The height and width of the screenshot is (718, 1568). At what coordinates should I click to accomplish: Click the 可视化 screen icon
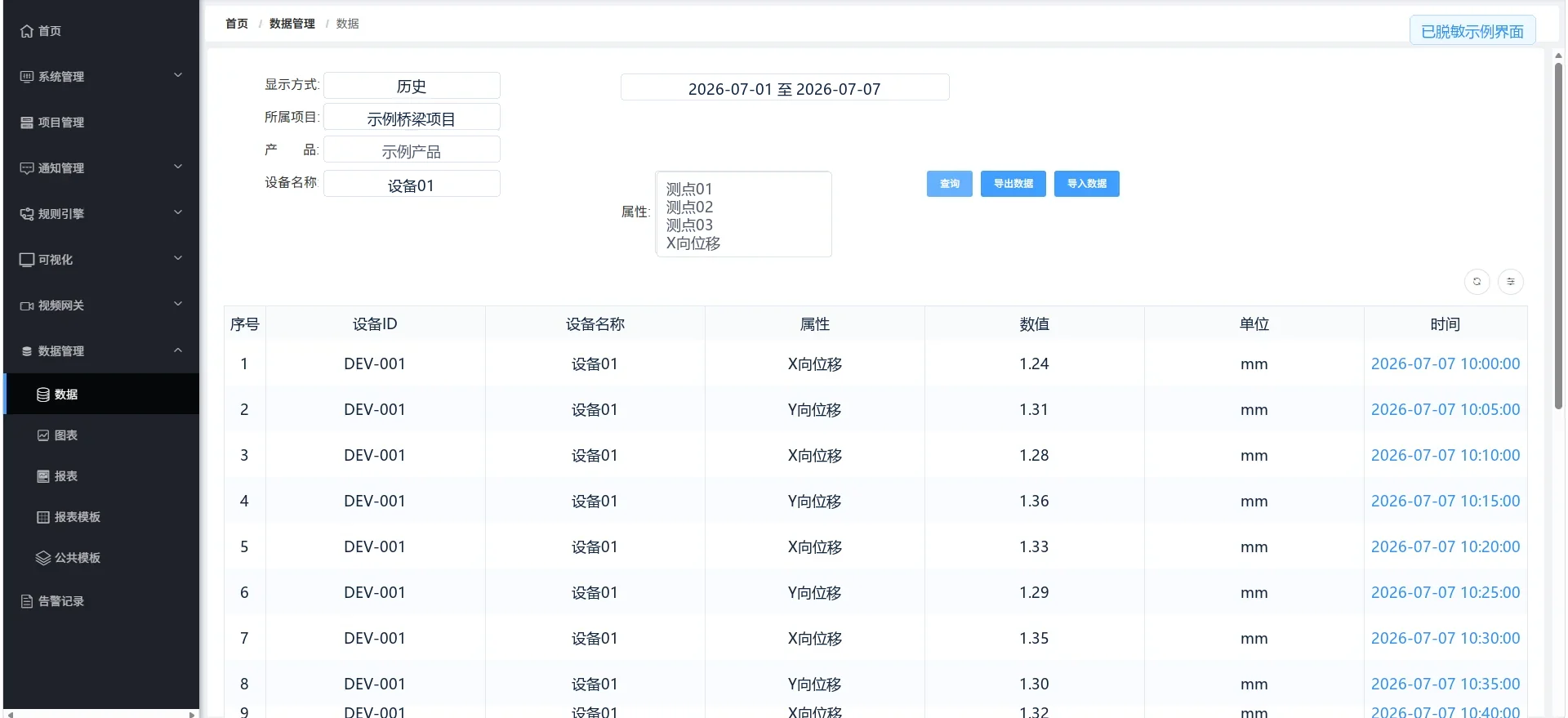27,260
